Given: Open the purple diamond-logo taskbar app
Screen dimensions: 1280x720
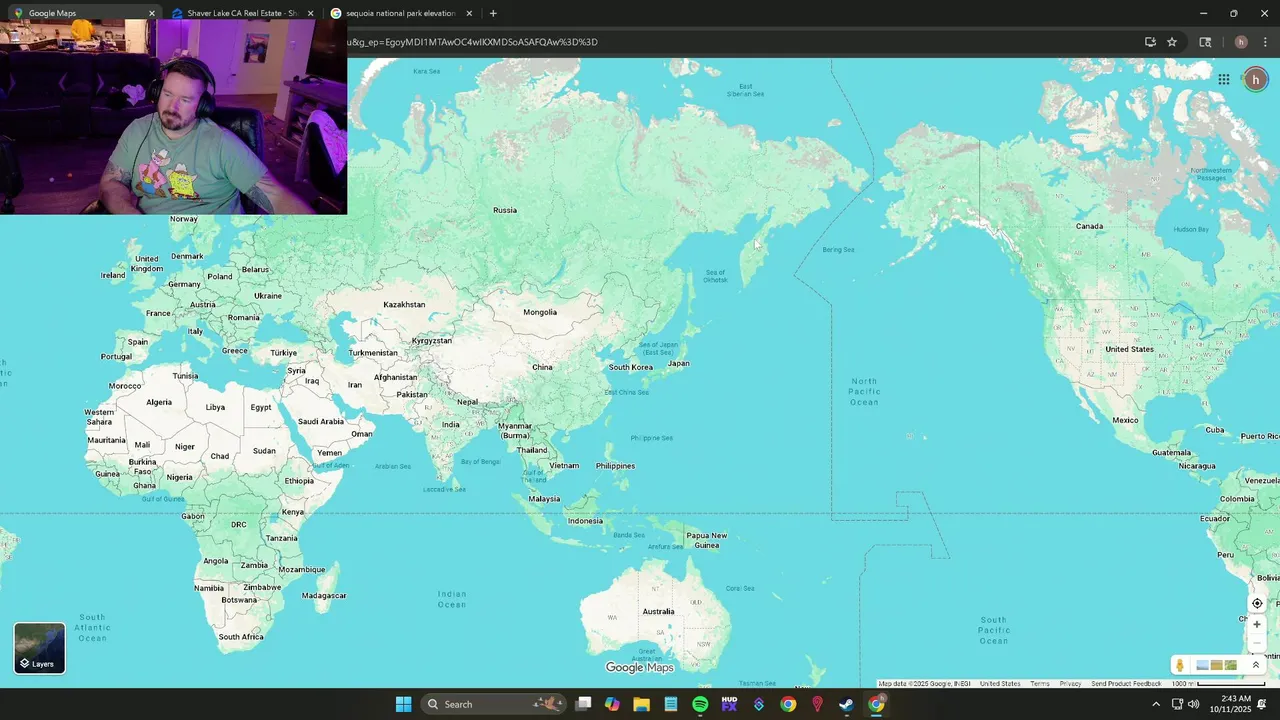Looking at the screenshot, I should (x=759, y=704).
